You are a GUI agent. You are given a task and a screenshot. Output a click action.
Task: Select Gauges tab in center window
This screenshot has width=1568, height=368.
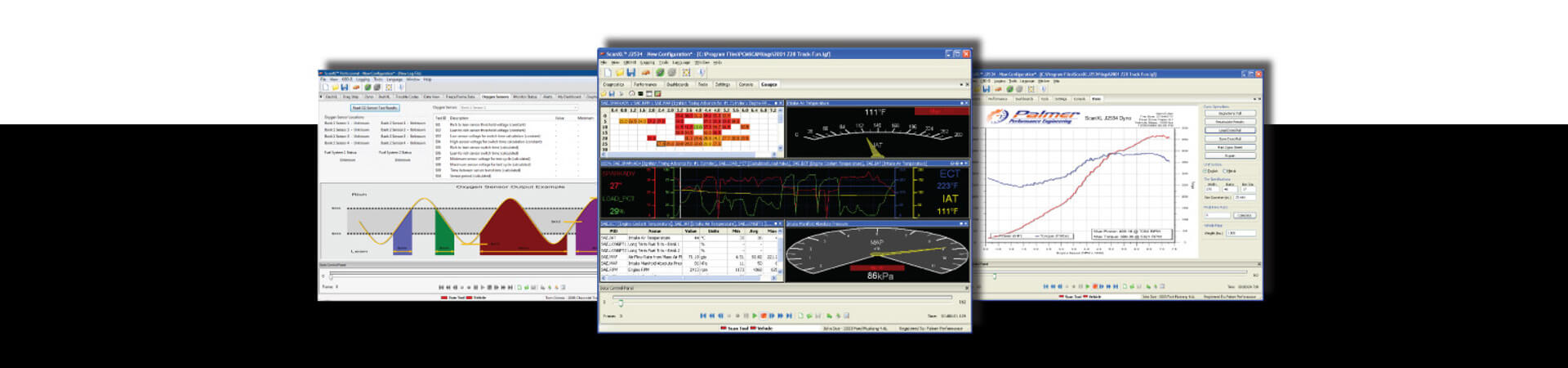(x=769, y=84)
